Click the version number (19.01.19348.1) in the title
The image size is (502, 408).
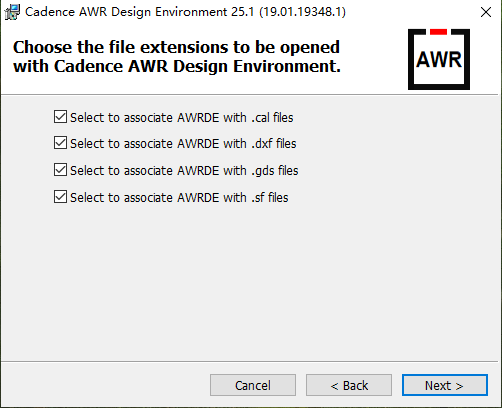click(x=302, y=12)
